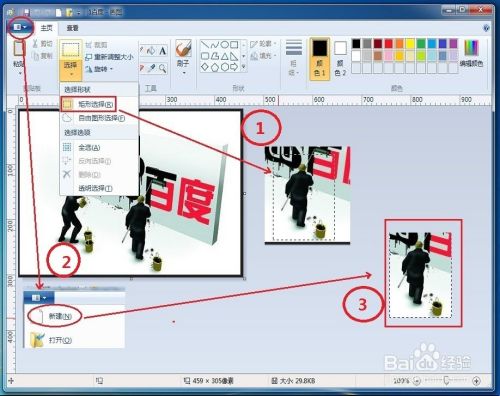Select the text tool letter A

(162, 51)
